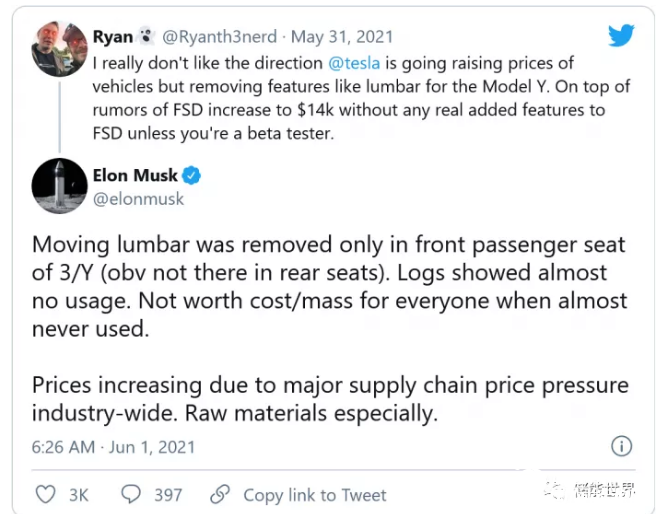Click the Twitter bird logo

point(621,35)
